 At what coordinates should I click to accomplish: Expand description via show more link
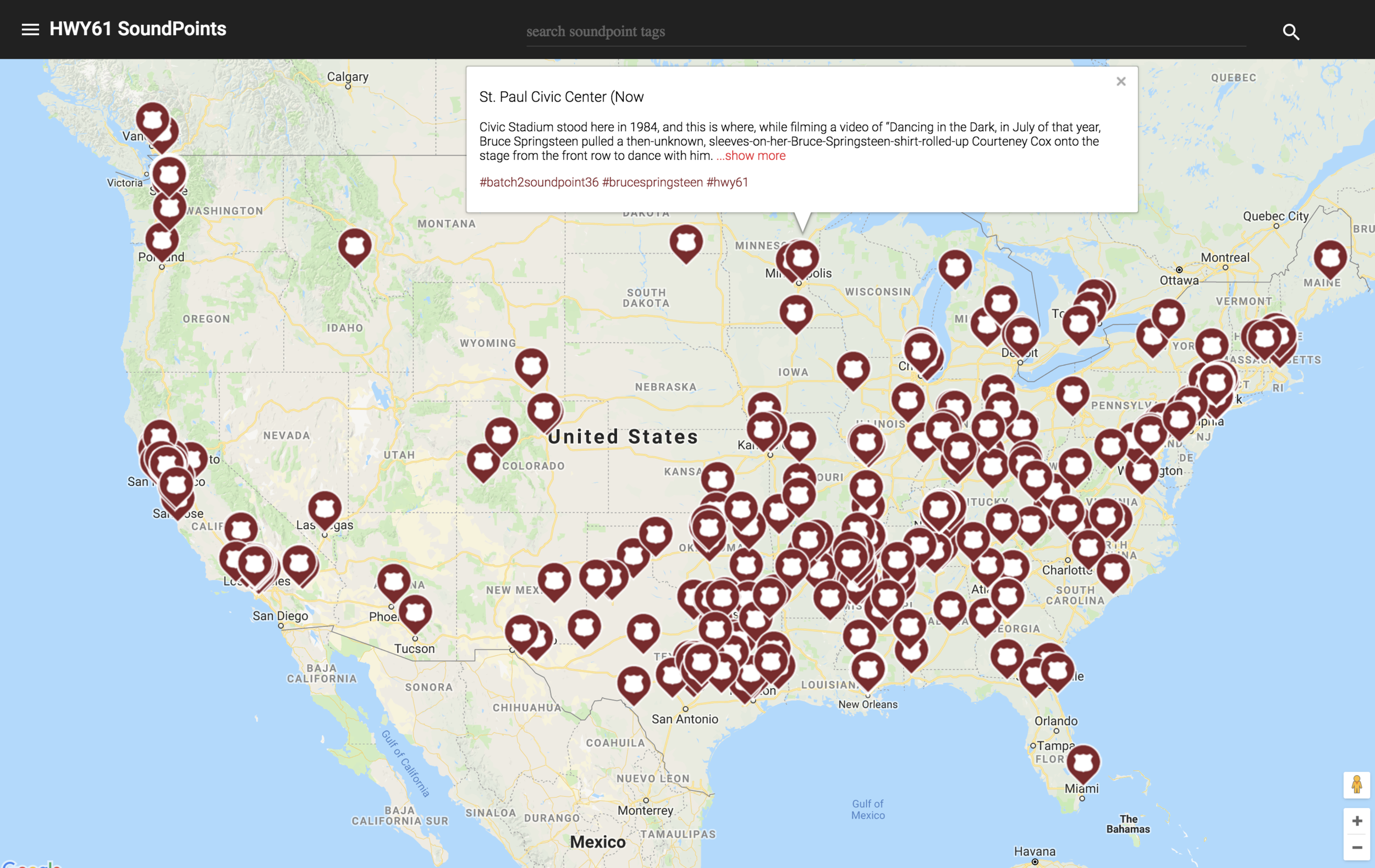click(751, 156)
